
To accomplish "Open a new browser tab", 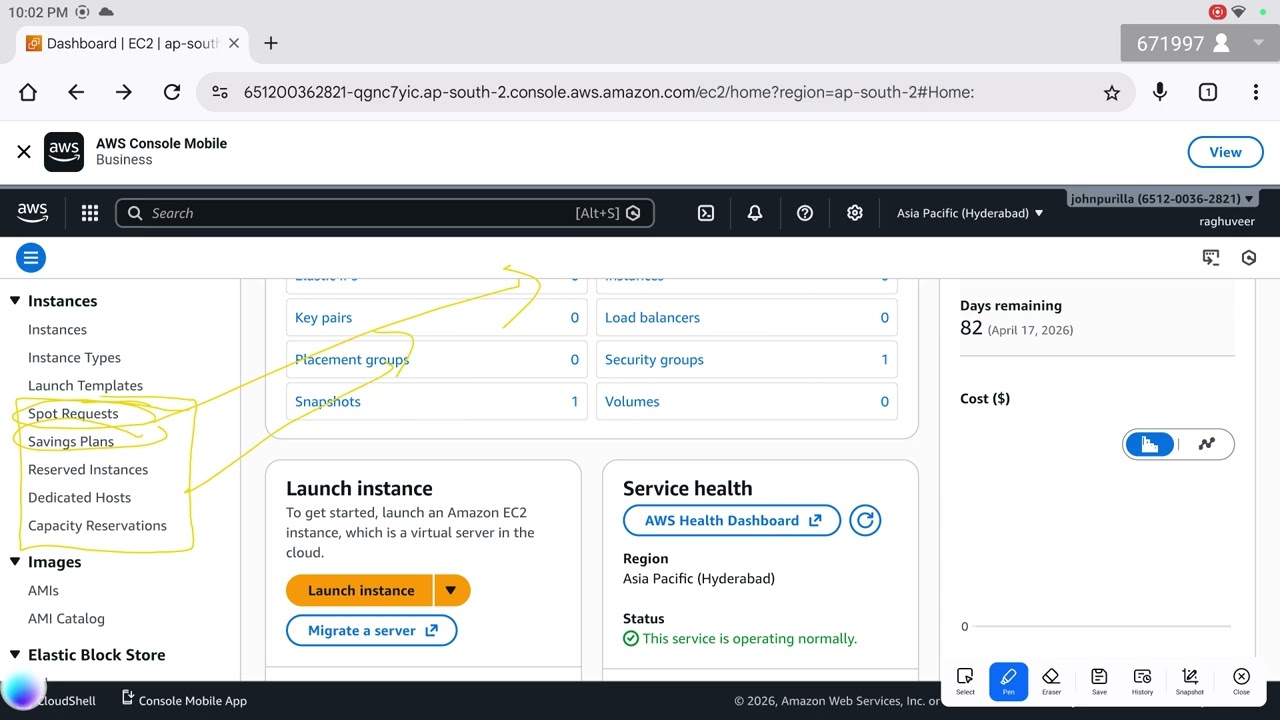I will [271, 43].
